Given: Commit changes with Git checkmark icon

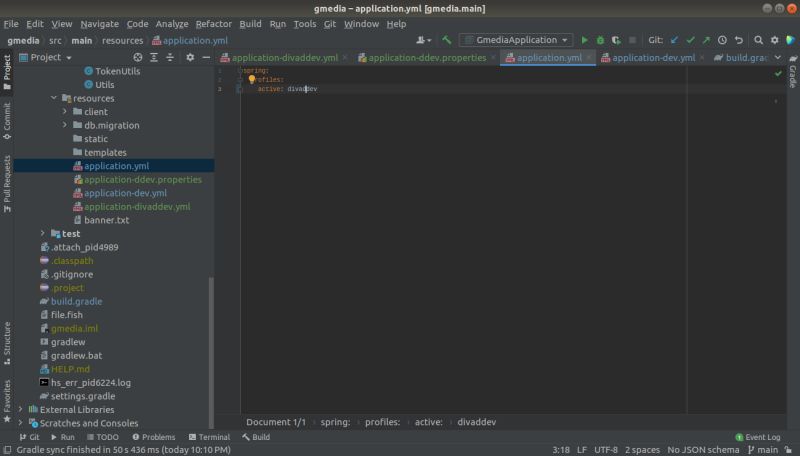Looking at the screenshot, I should click(x=690, y=40).
